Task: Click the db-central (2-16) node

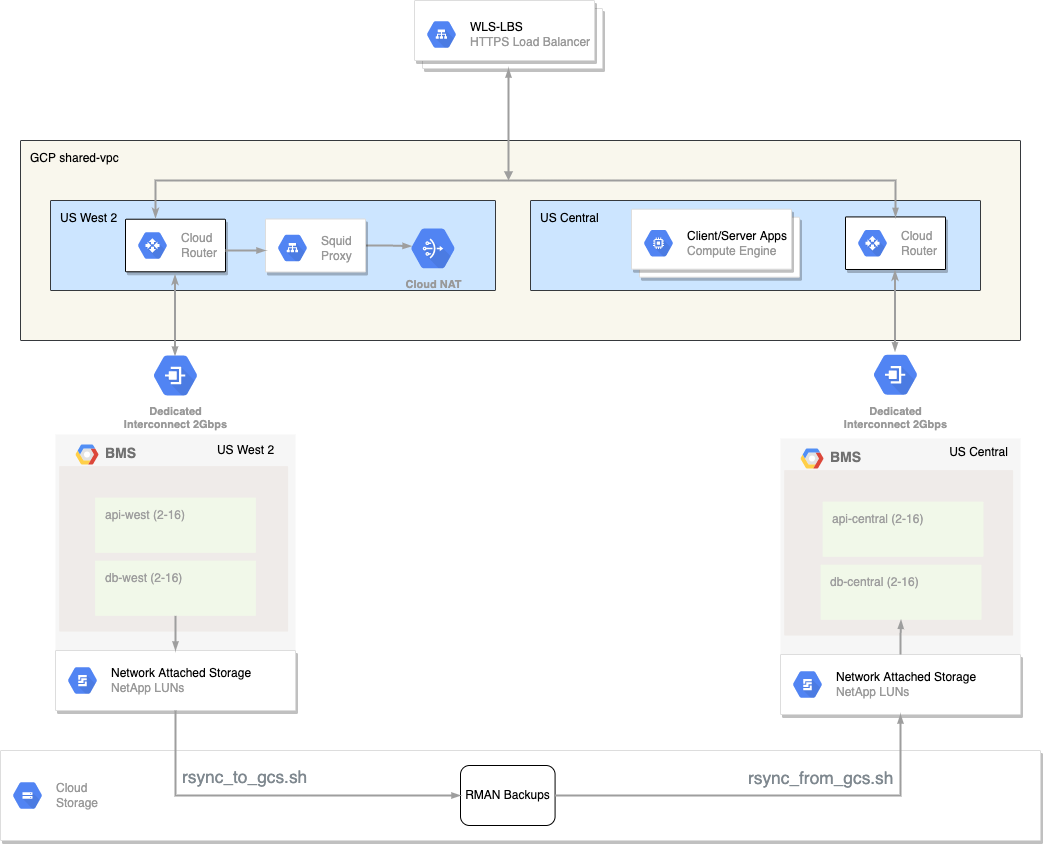Action: coord(900,591)
